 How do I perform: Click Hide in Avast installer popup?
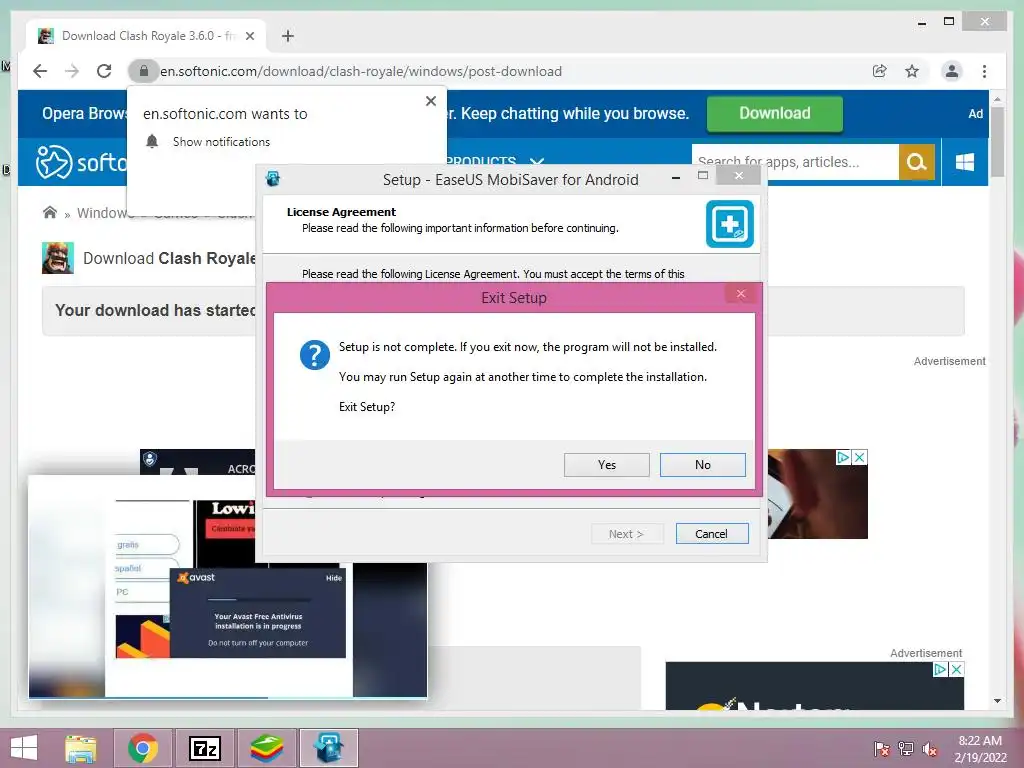(334, 578)
